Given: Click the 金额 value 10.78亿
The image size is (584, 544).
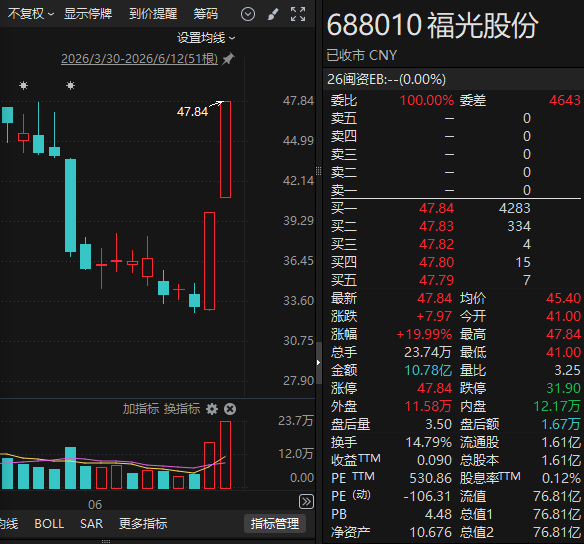Looking at the screenshot, I should pyautogui.click(x=428, y=370).
